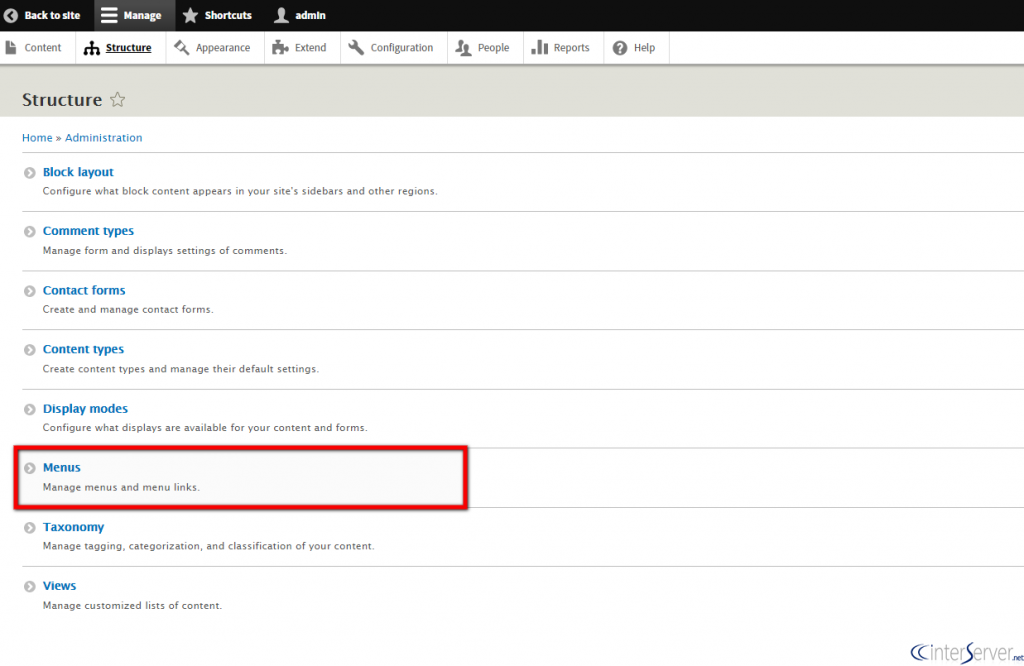Click the Back to site arrow icon
The image size is (1024, 666).
11,15
